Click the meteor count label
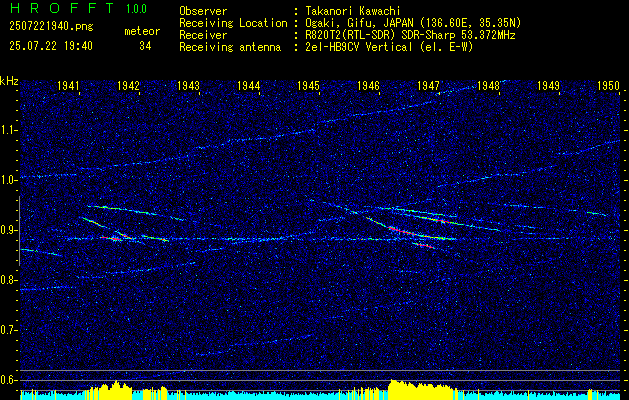629x400 pixels. tap(142, 31)
